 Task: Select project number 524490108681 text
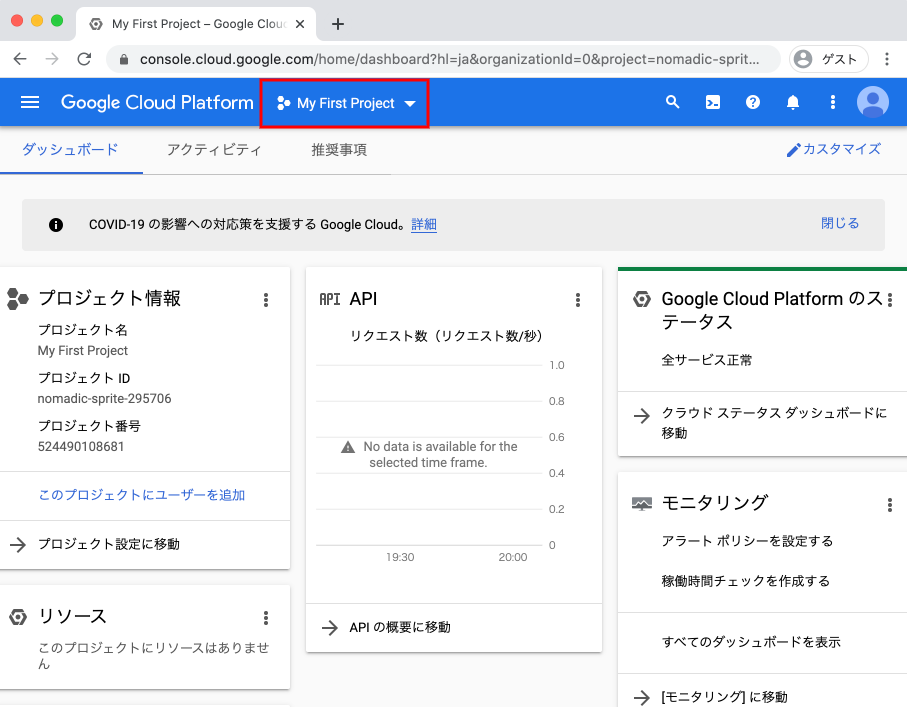point(81,447)
